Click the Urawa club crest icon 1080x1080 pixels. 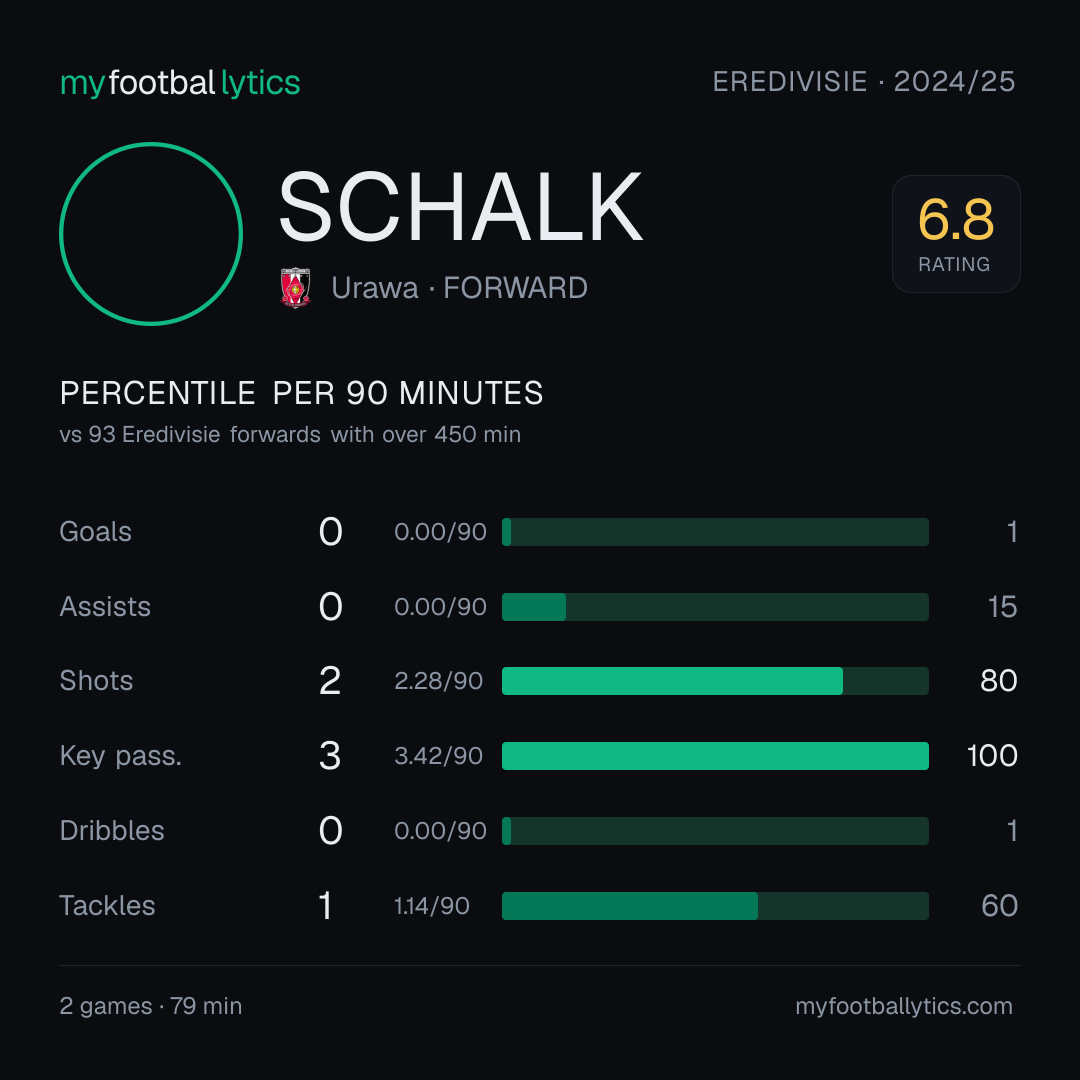(x=295, y=288)
